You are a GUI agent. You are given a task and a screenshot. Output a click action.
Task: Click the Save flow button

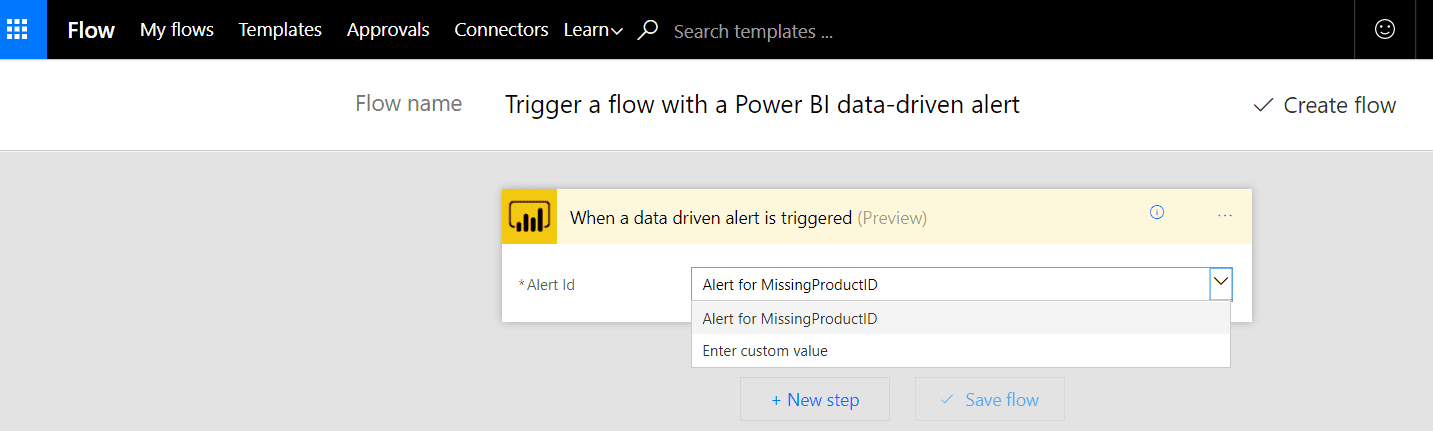tap(990, 399)
